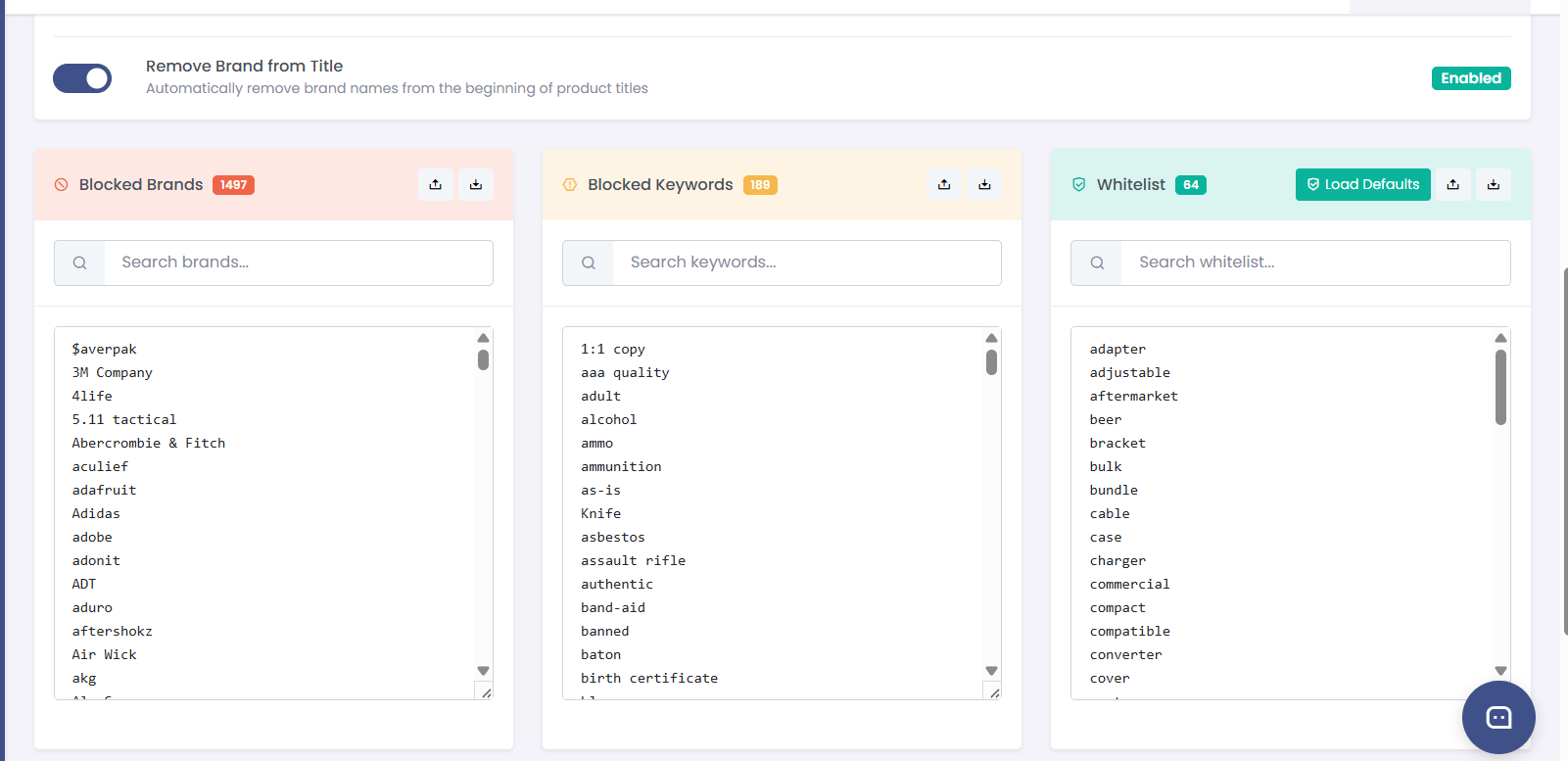Click the magnifier icon in brands search
The height and width of the screenshot is (761, 1568).
80,262
